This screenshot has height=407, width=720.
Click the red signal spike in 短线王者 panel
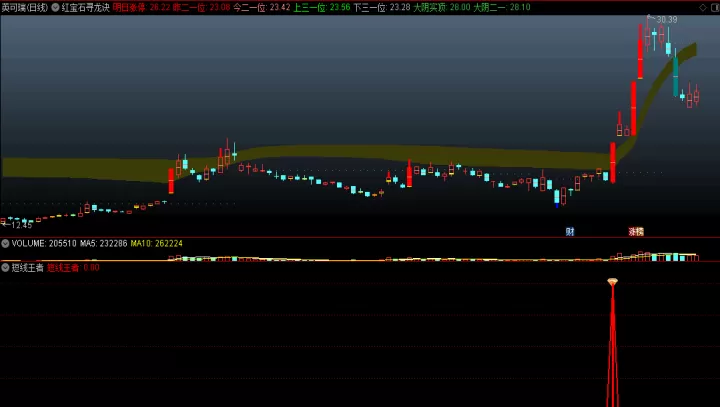point(613,345)
